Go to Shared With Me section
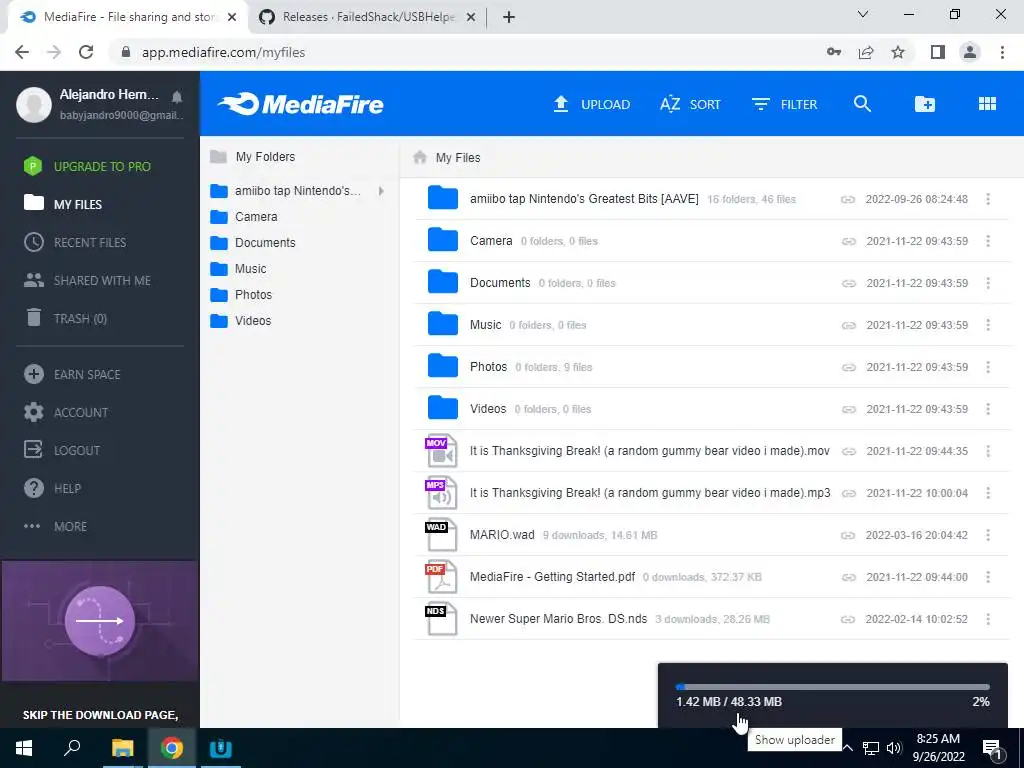Viewport: 1024px width, 768px height. point(87,280)
